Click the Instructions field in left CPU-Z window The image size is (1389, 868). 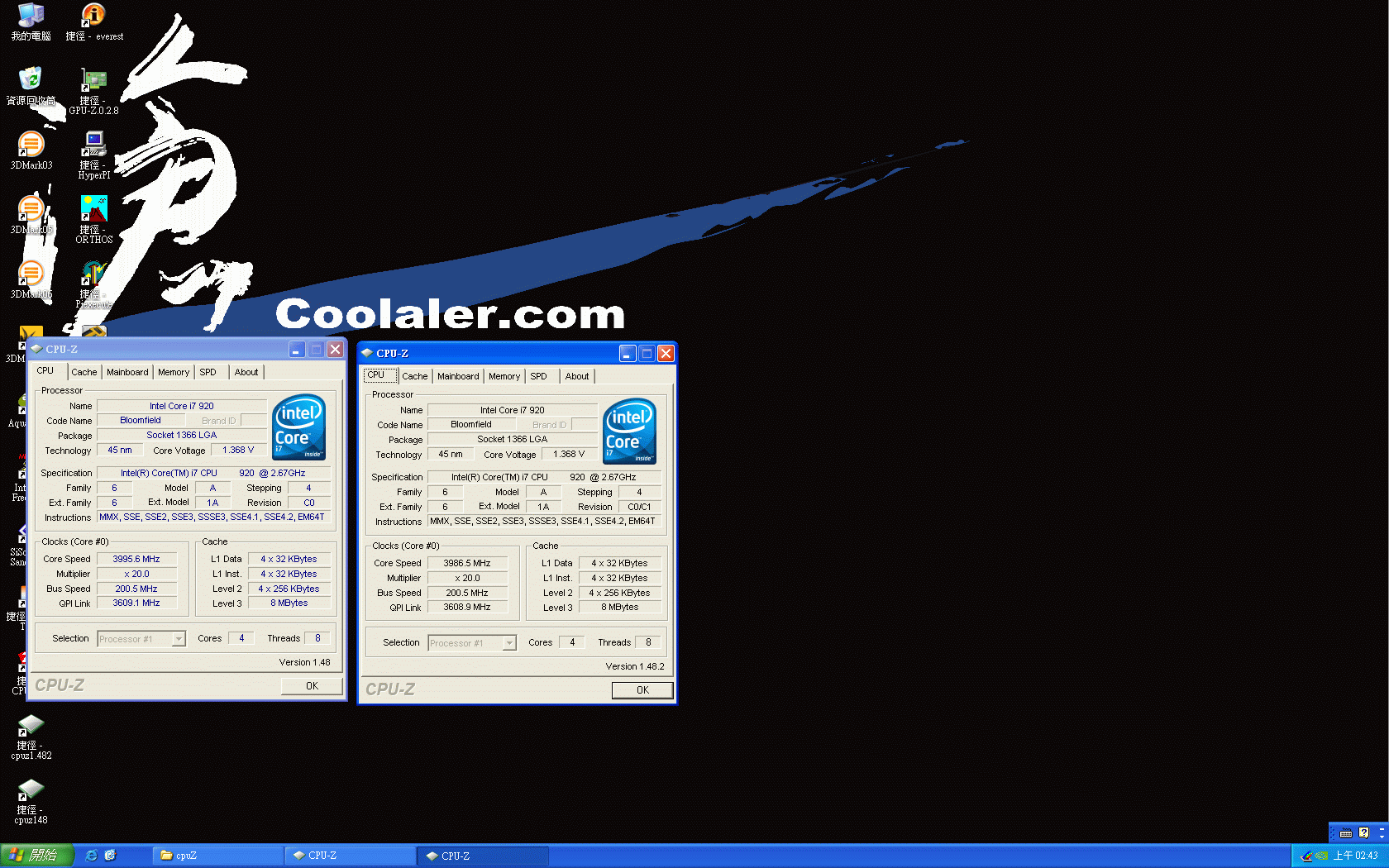213,517
